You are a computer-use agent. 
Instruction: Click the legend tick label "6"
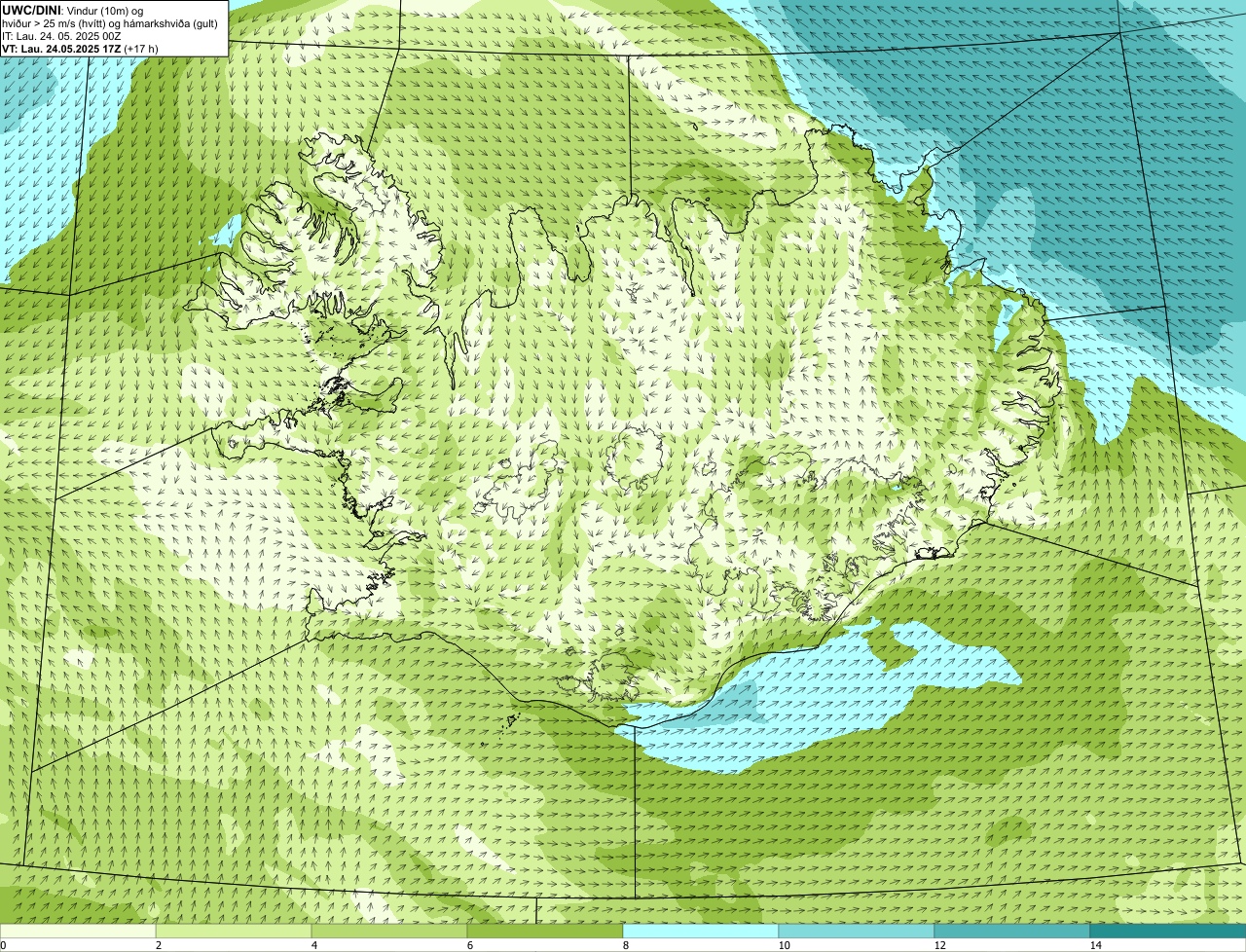[x=469, y=945]
